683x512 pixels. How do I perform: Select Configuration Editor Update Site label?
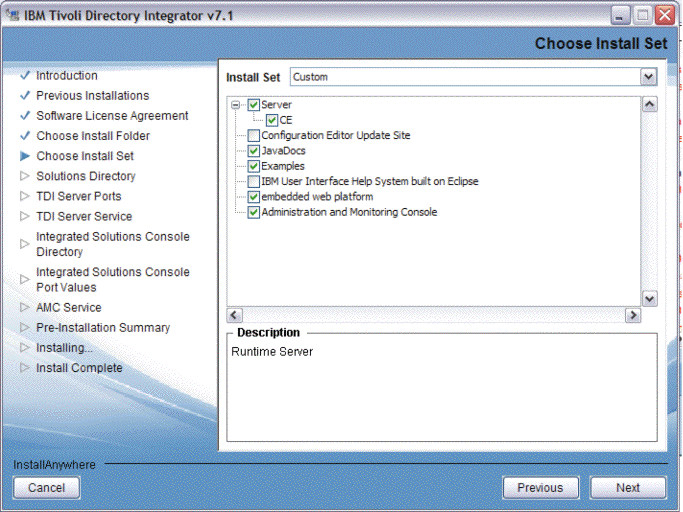tap(336, 136)
